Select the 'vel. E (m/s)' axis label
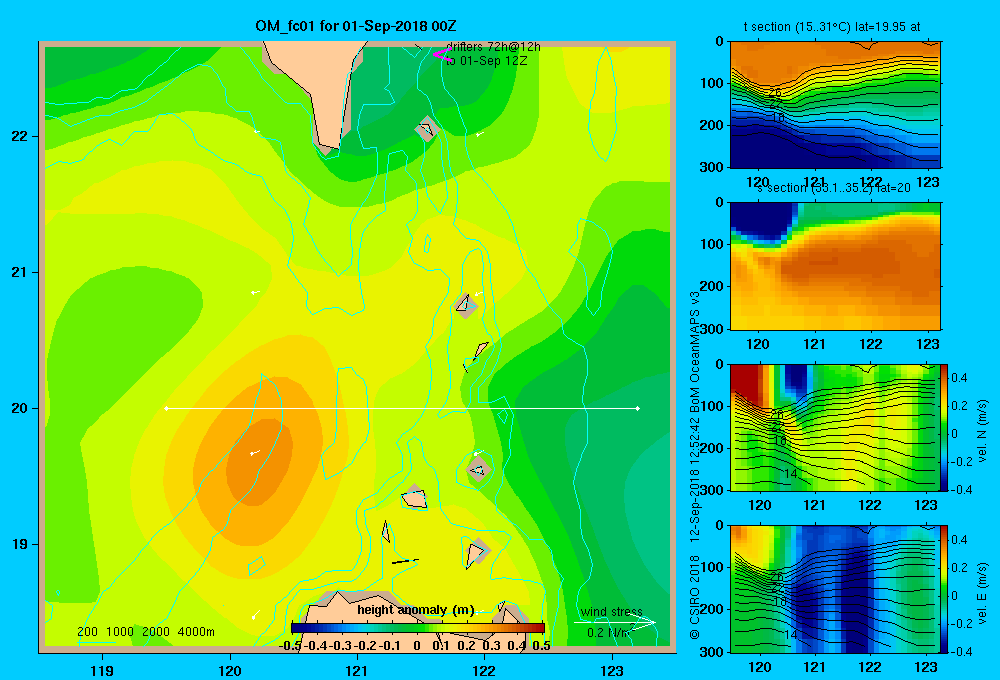Screen dimensions: 1000x680 (982, 593)
